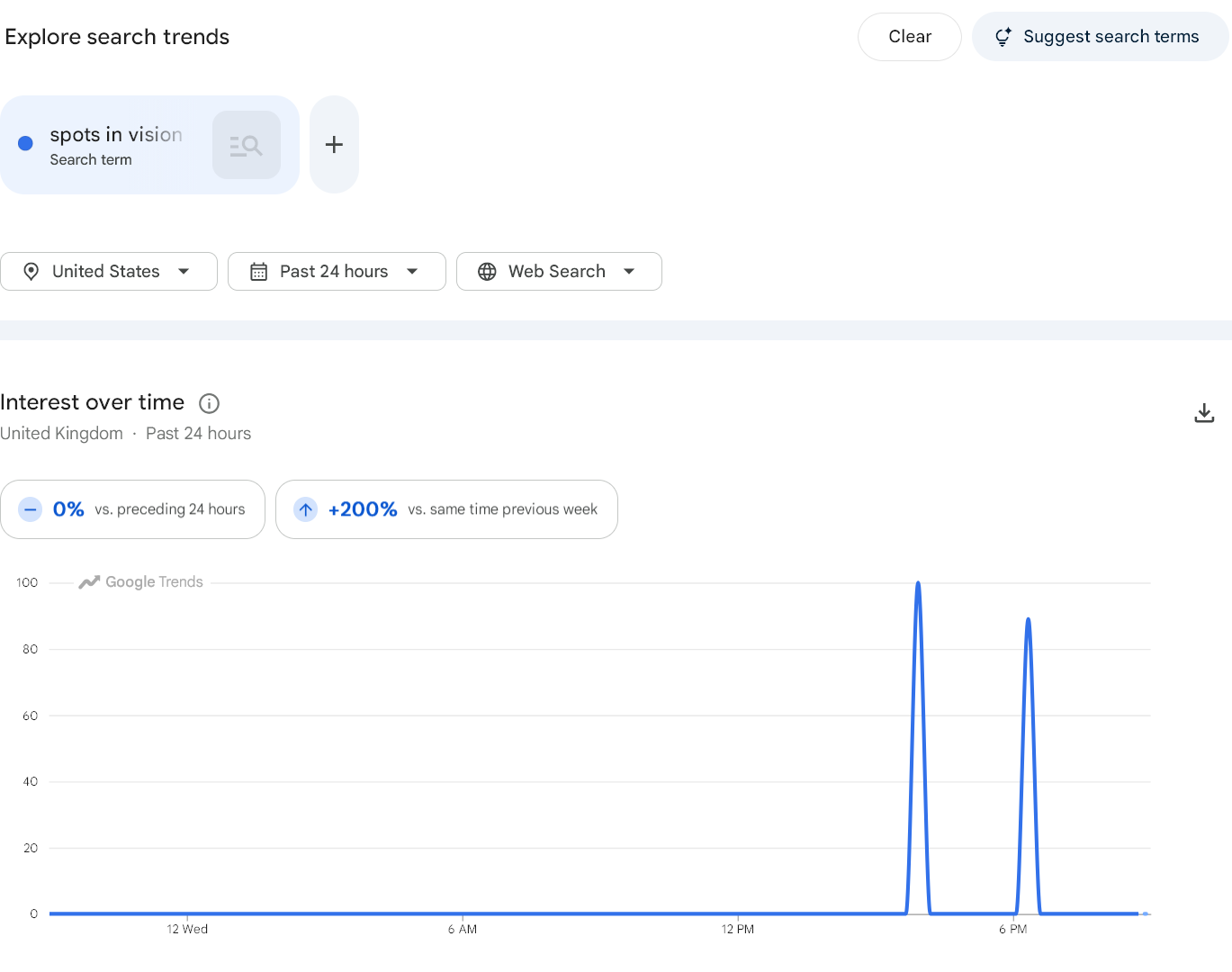Download the Interest over time chart
Viewport: 1232px width, 972px height.
[1204, 413]
